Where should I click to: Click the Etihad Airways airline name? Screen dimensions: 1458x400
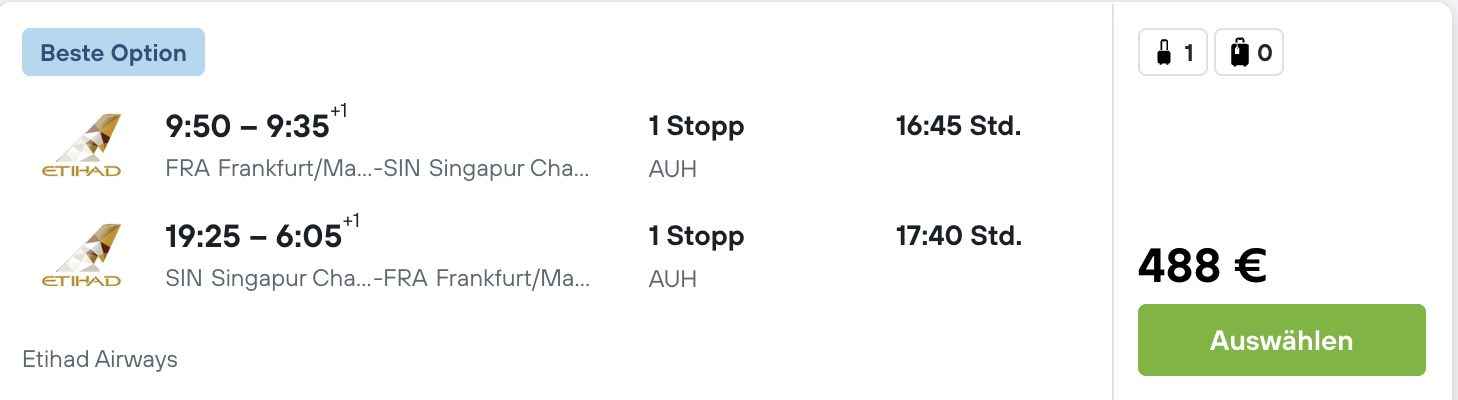pos(100,359)
